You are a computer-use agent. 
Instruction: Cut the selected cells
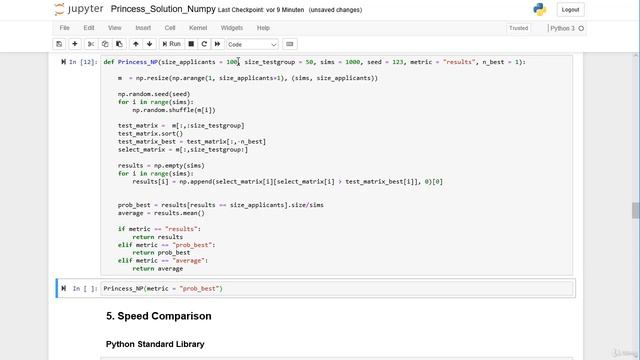pyautogui.click(x=91, y=44)
